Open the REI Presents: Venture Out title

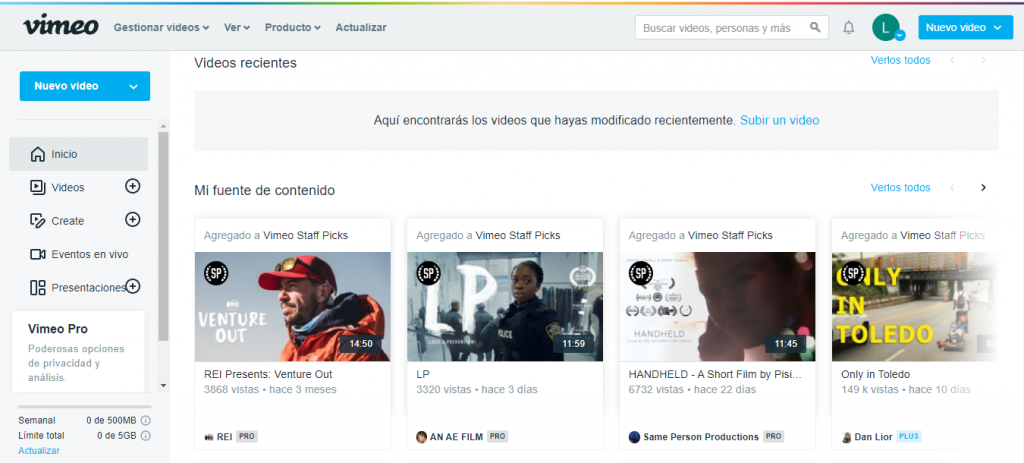coord(268,374)
